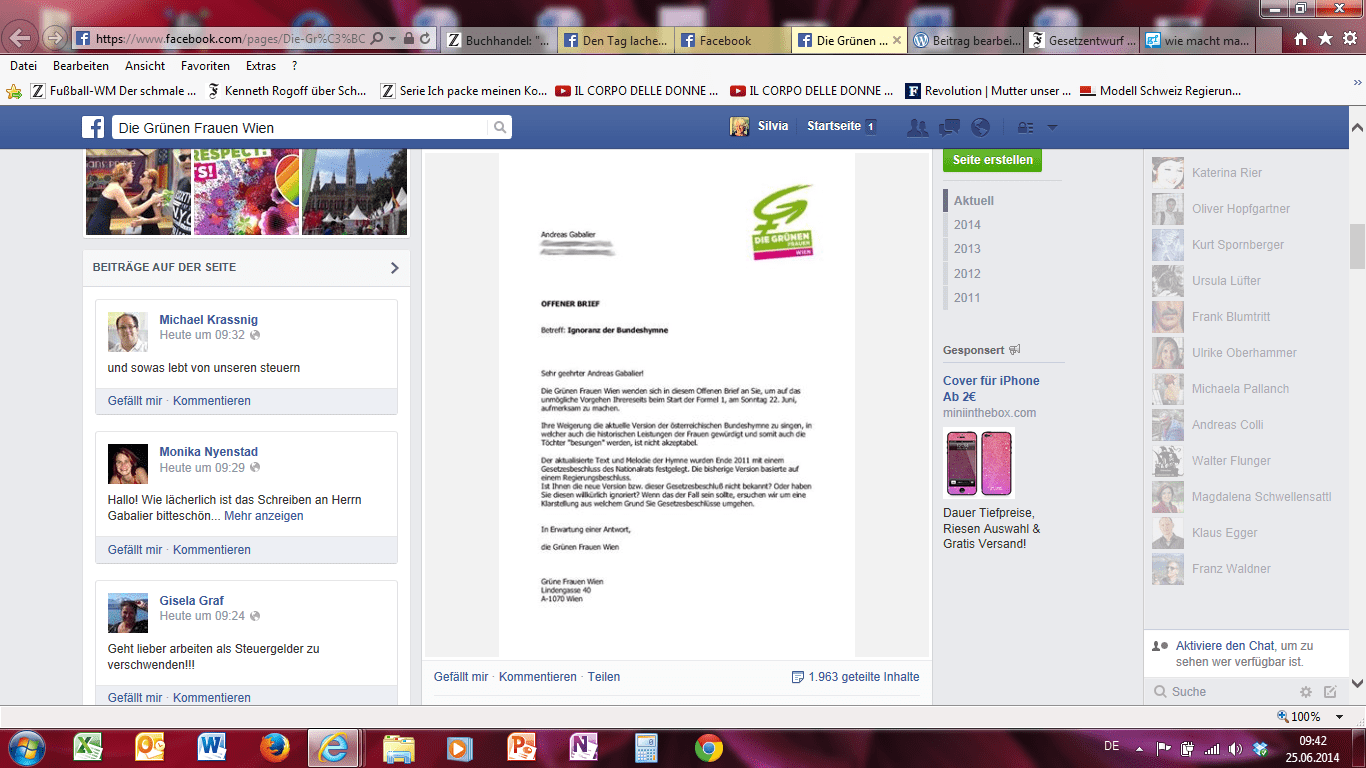Click 'Aktiviere den Chat' link

[1225, 646]
